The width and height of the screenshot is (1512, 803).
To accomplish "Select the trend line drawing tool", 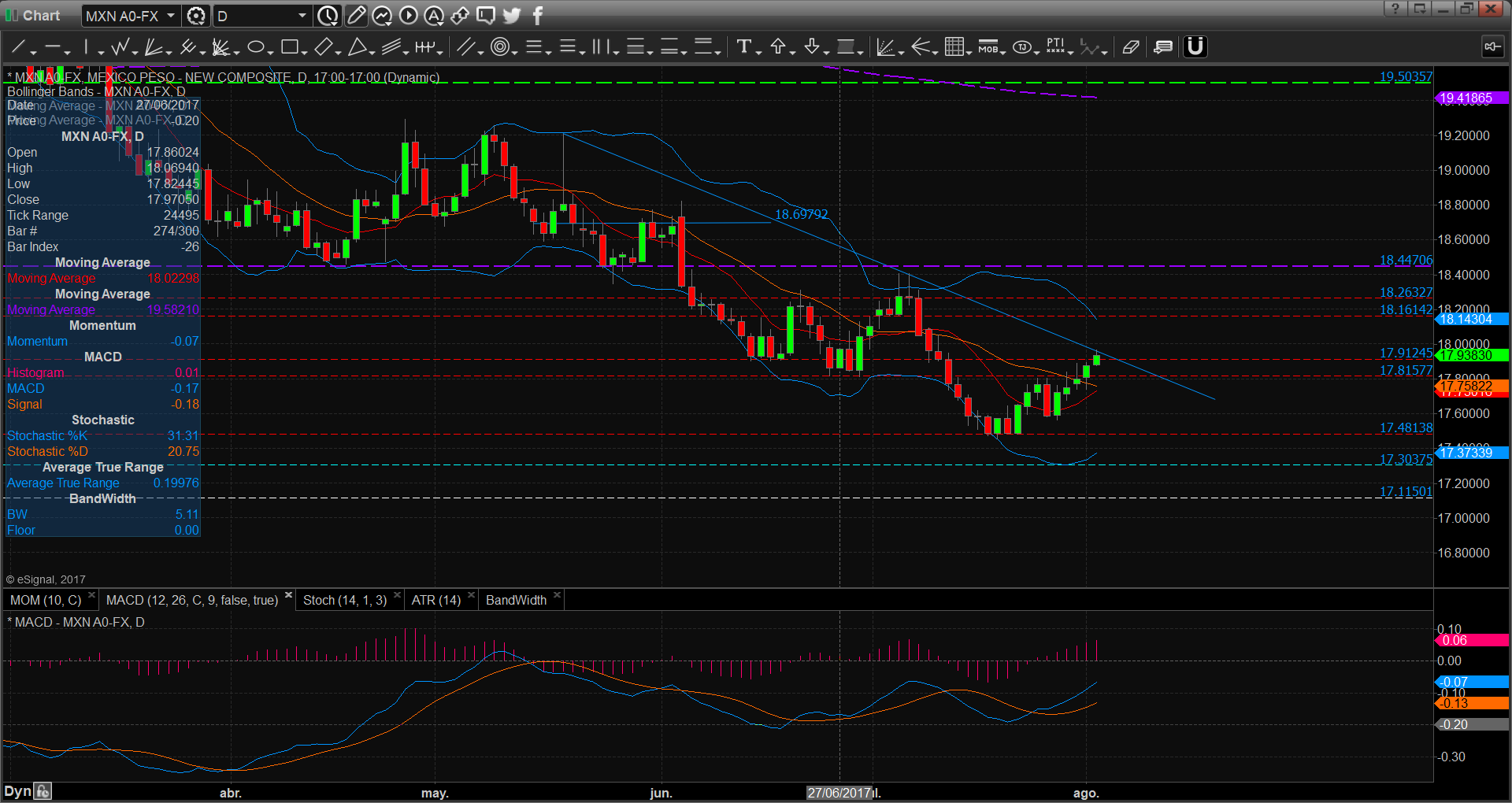I will tap(19, 47).
